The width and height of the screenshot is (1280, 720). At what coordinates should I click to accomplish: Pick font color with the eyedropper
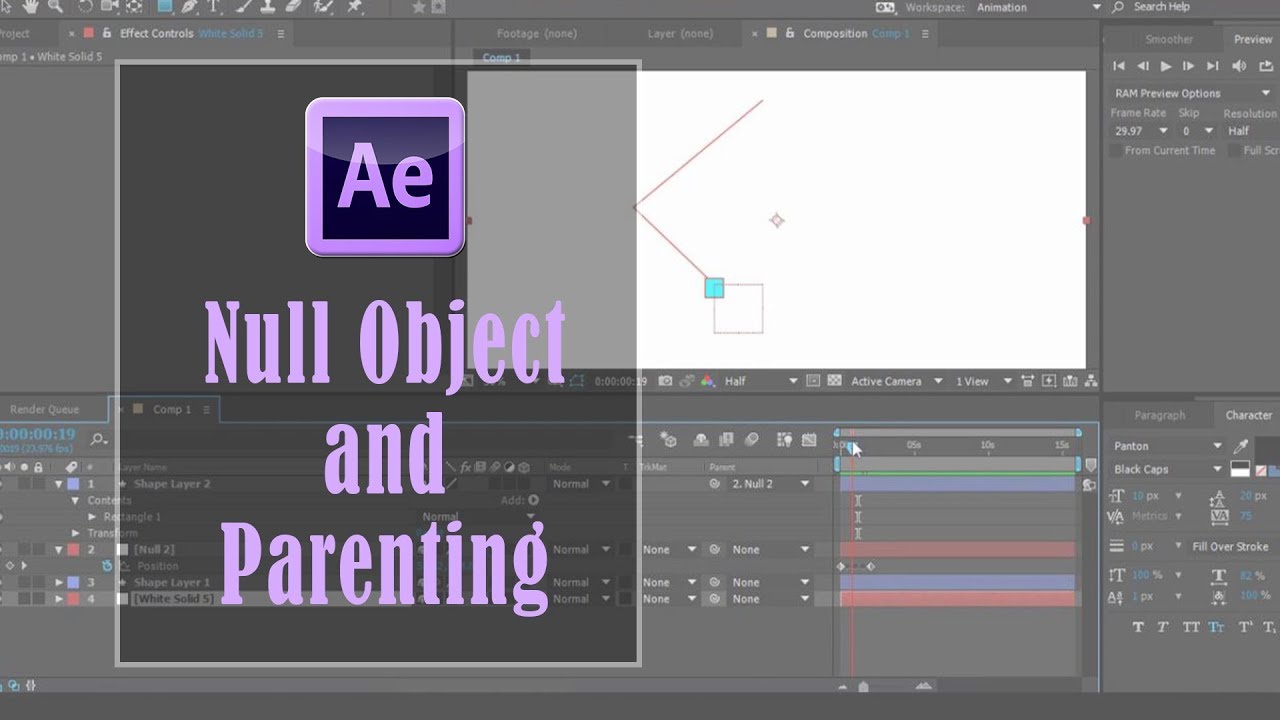[x=1241, y=446]
